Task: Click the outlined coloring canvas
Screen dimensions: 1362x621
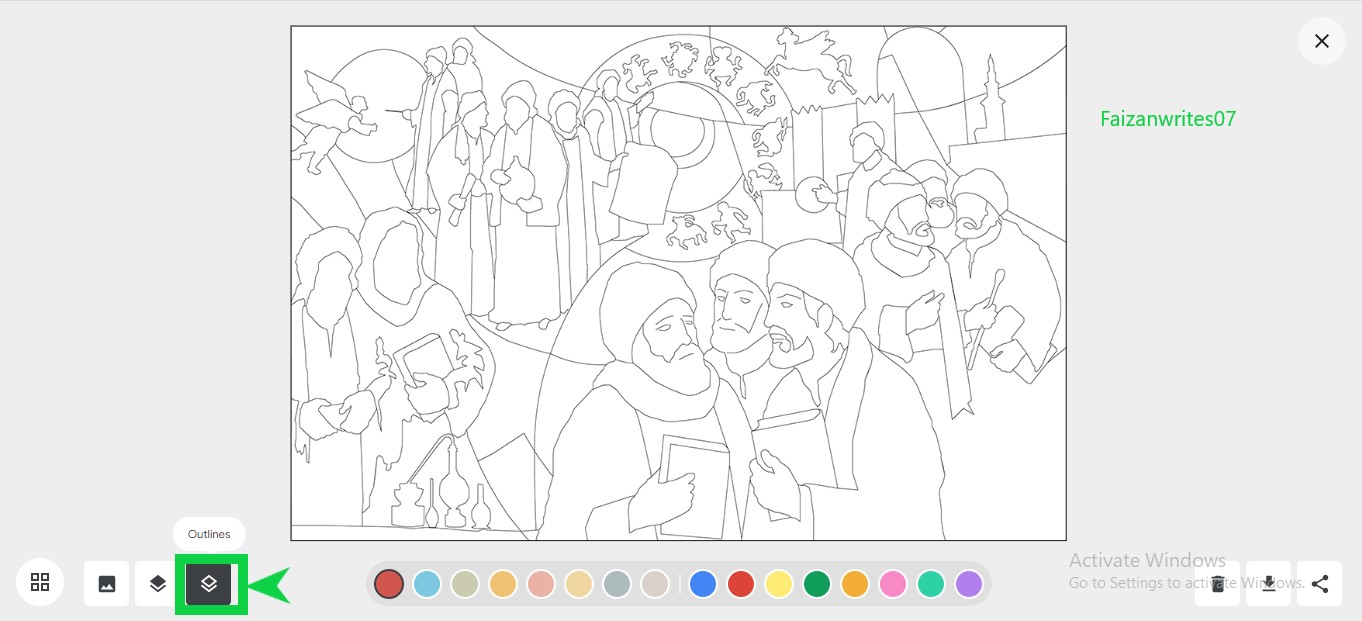Action: click(678, 283)
